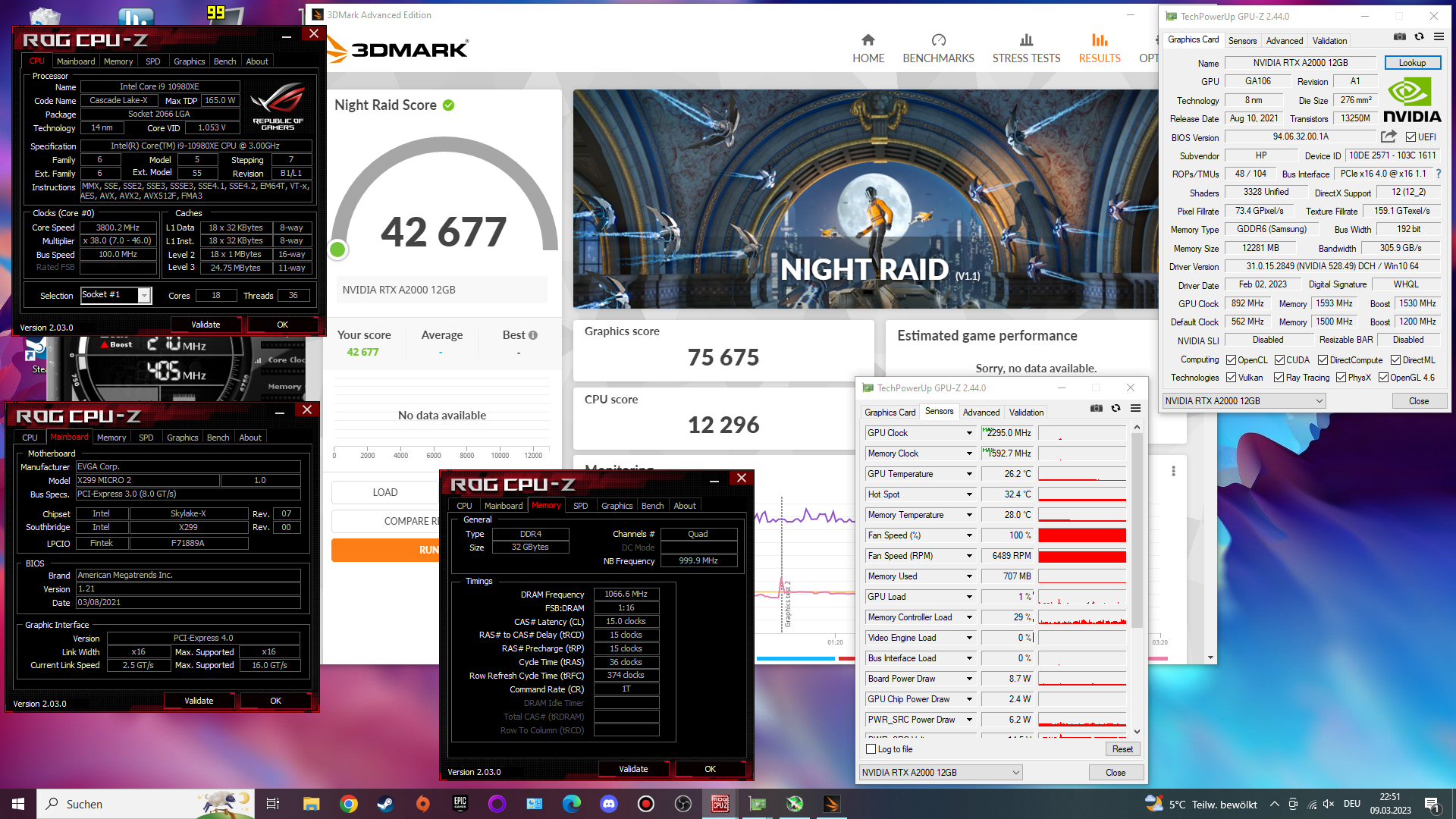Expand the GPU Clock sensor dropdown
Screen dimensions: 1456x819
point(969,433)
